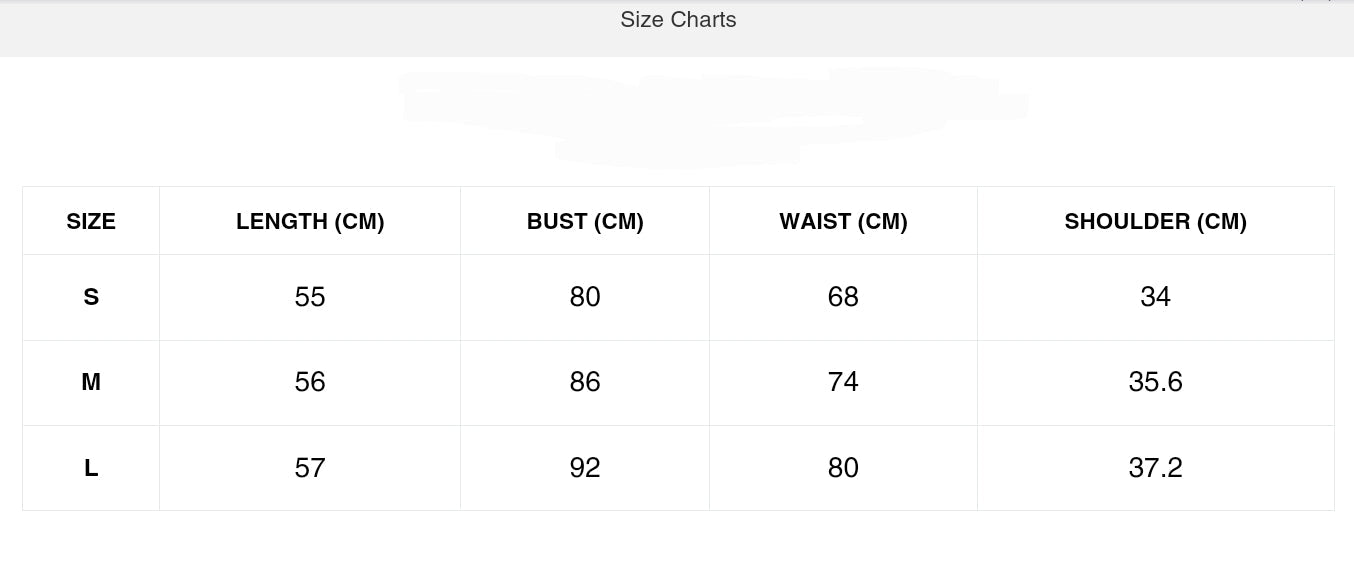Click the waist value 74

[x=843, y=382]
